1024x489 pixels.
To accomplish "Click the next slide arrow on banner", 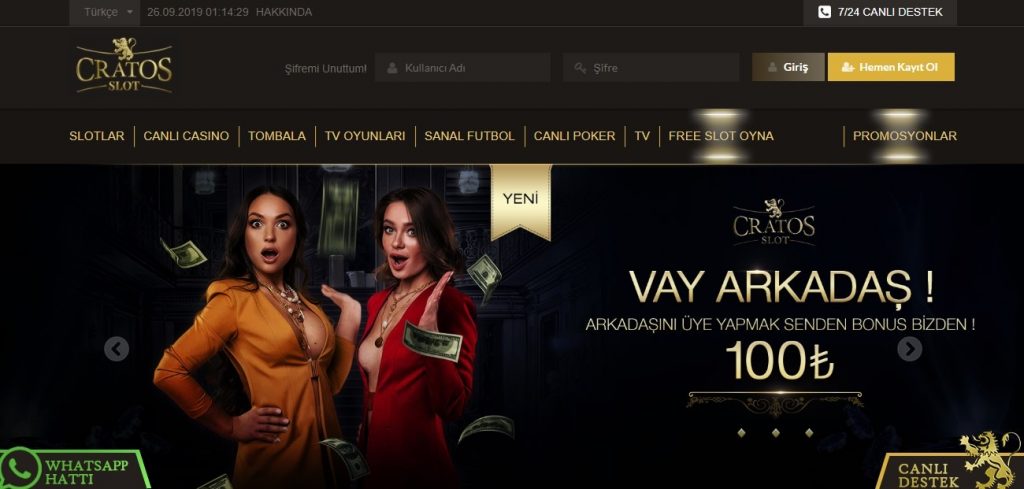I will click(910, 349).
